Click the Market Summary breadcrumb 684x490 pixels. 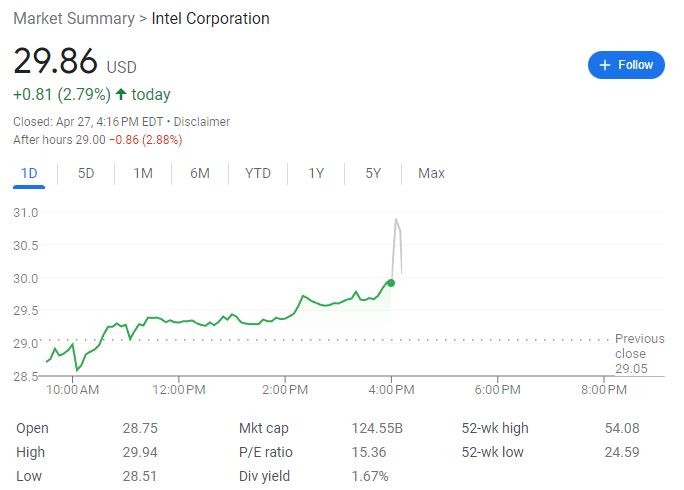tap(75, 19)
